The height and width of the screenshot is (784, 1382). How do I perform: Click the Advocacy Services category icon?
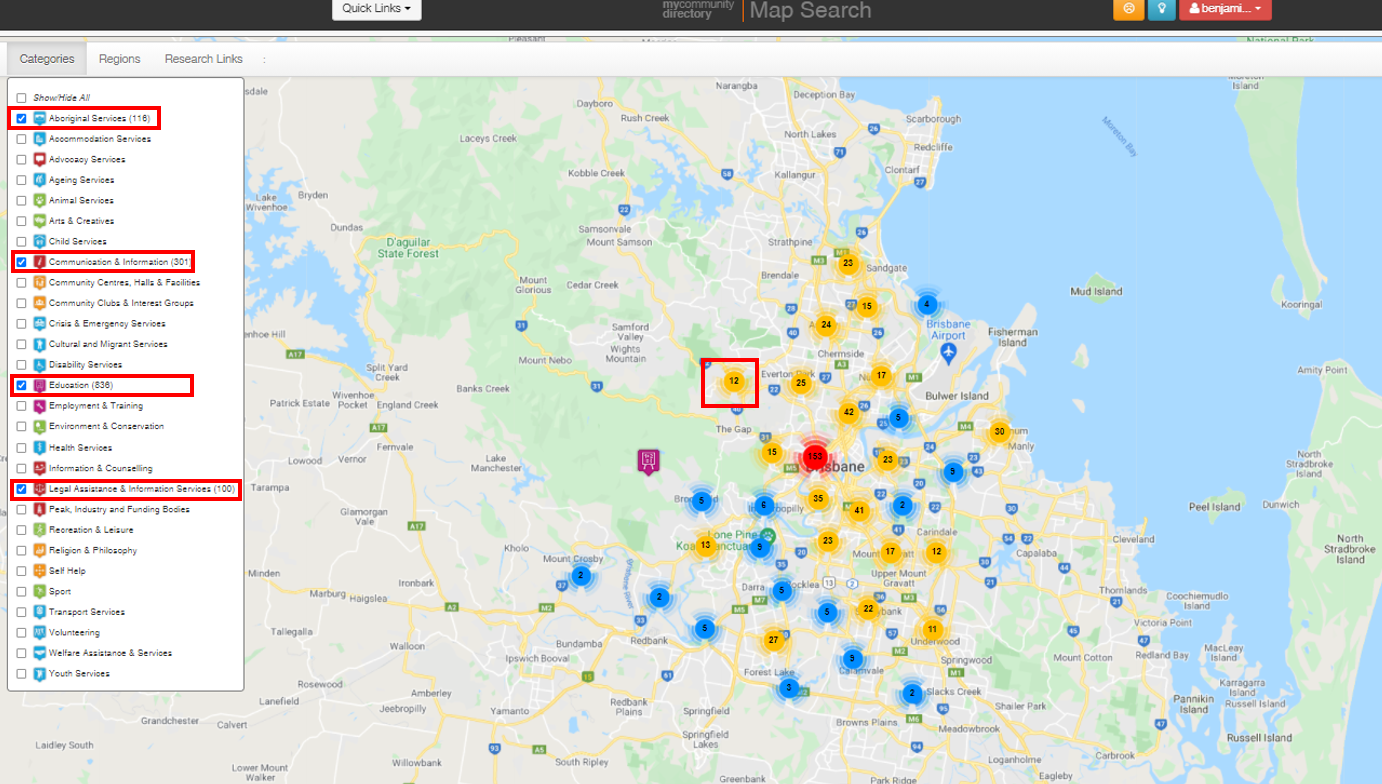(x=40, y=159)
